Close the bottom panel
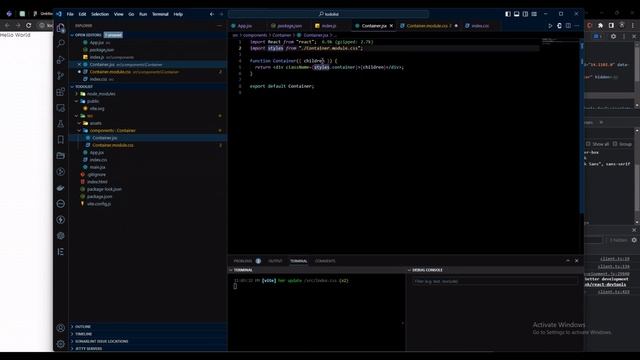Image resolution: width=640 pixels, height=360 pixels. pos(577,260)
